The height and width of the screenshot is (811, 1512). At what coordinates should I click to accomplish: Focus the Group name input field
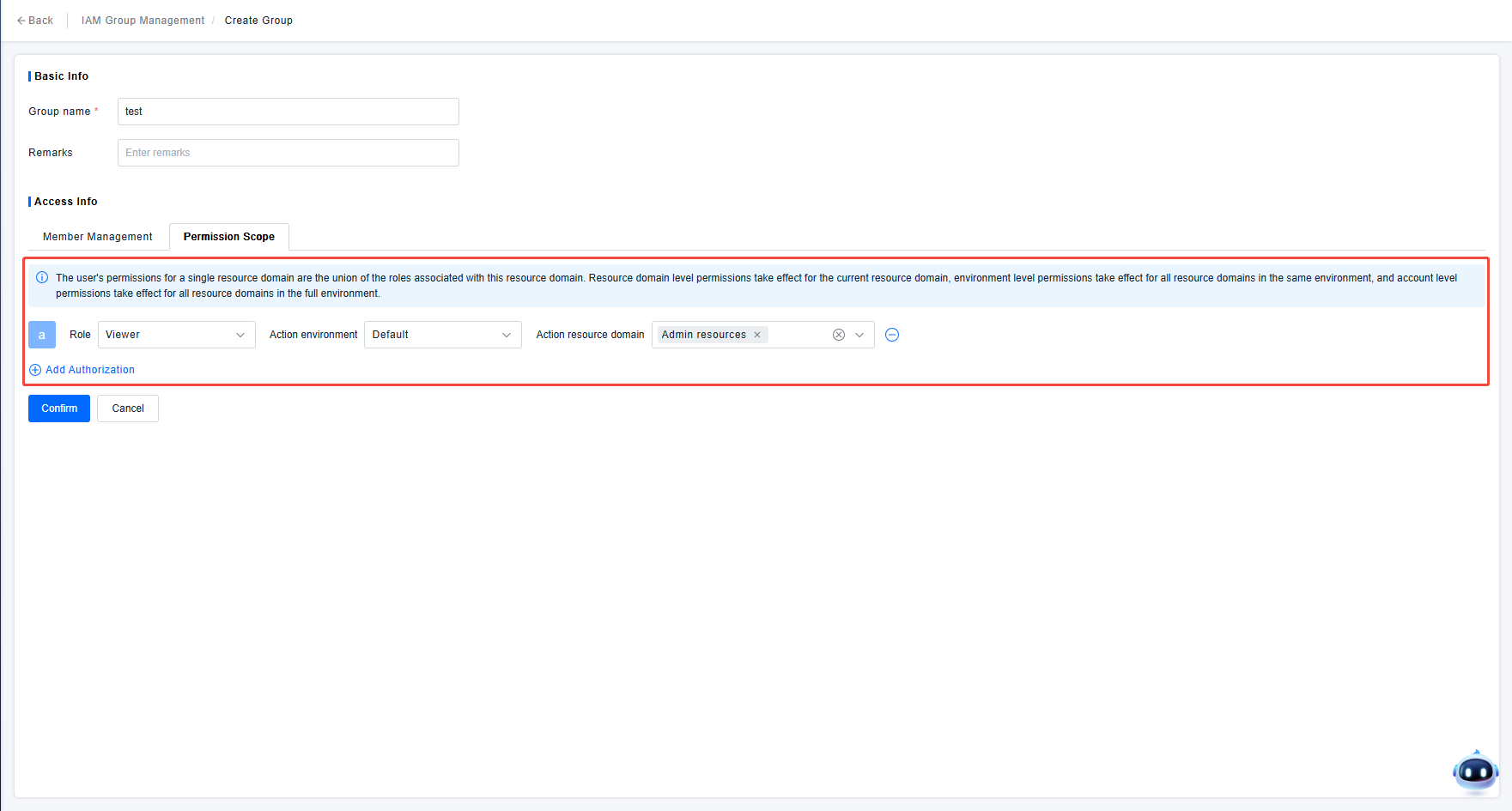288,112
